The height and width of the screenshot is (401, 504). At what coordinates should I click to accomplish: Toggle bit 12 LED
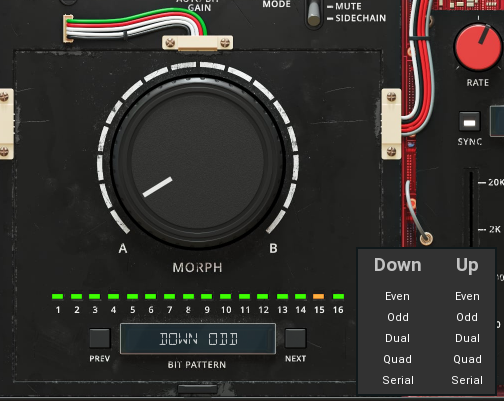pyautogui.click(x=263, y=296)
